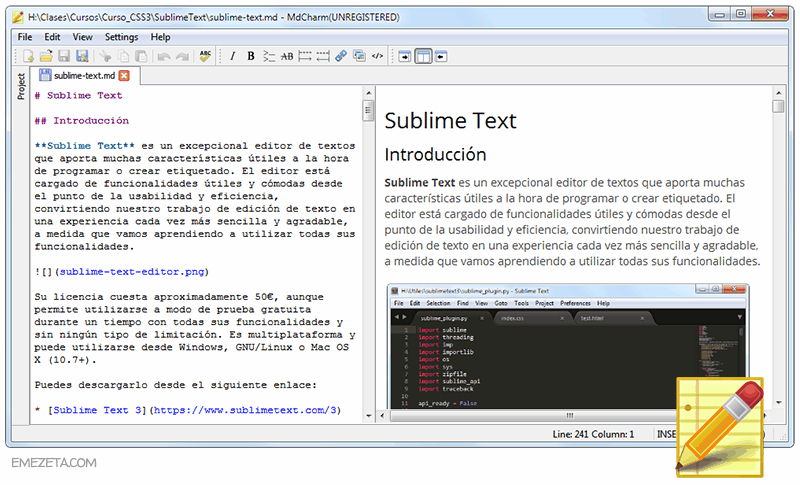This screenshot has height=485, width=800.
Task: Click the Redo arrow icon
Action: [x=182, y=56]
